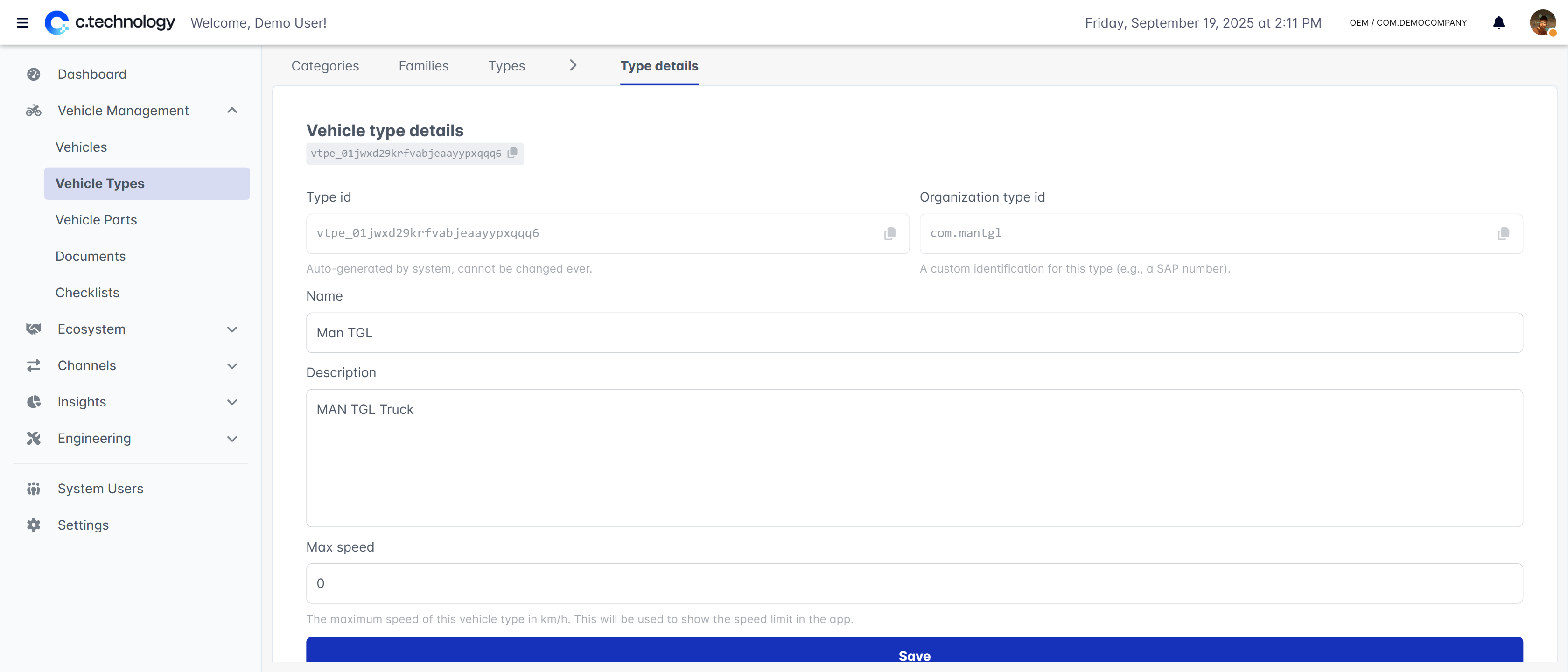Click the System Users people icon
This screenshot has width=1568, height=672.
(x=34, y=489)
